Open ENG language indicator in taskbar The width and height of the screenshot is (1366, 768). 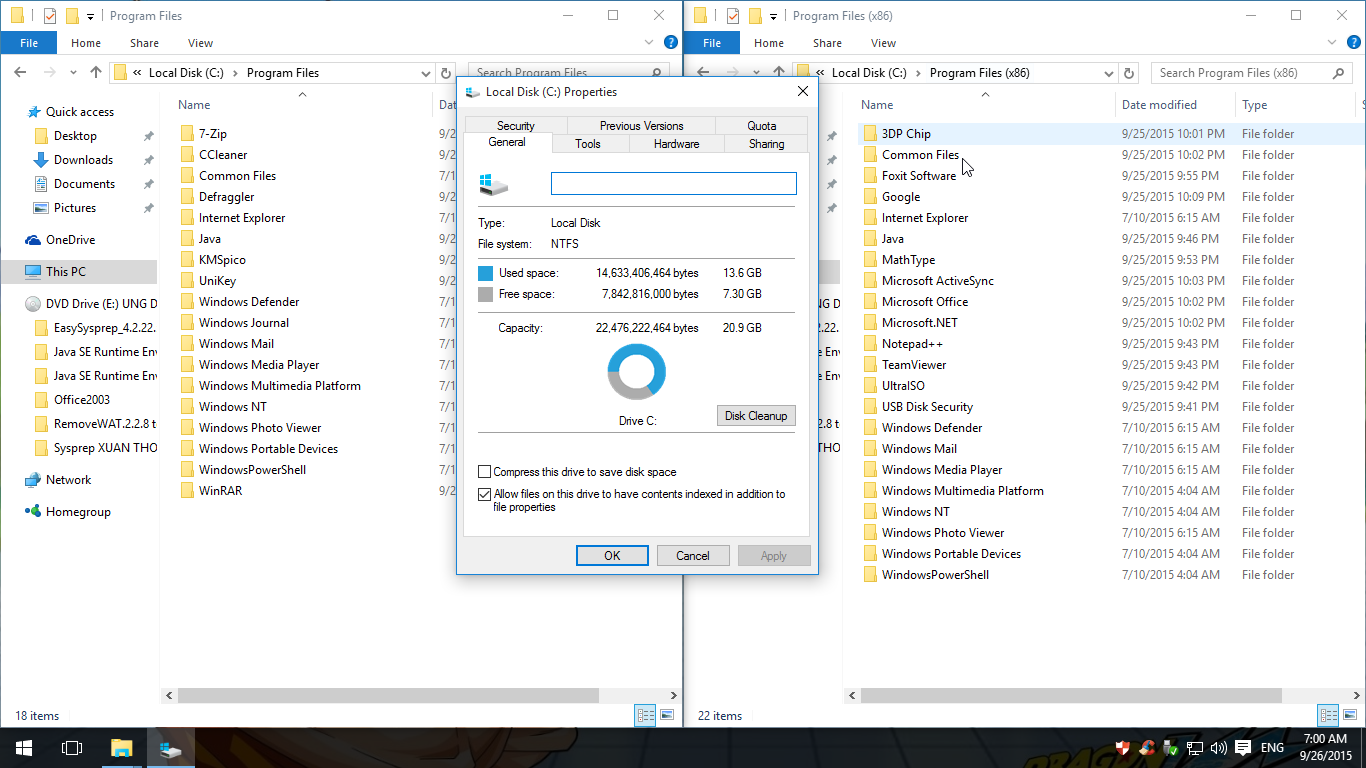[1272, 747]
